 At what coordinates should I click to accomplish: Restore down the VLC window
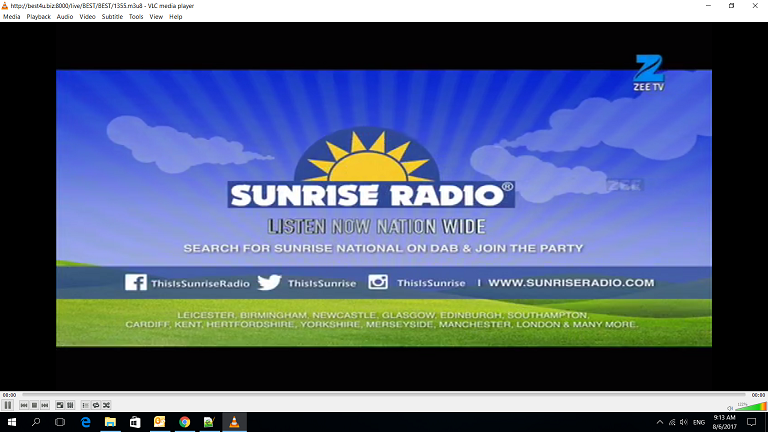732,6
